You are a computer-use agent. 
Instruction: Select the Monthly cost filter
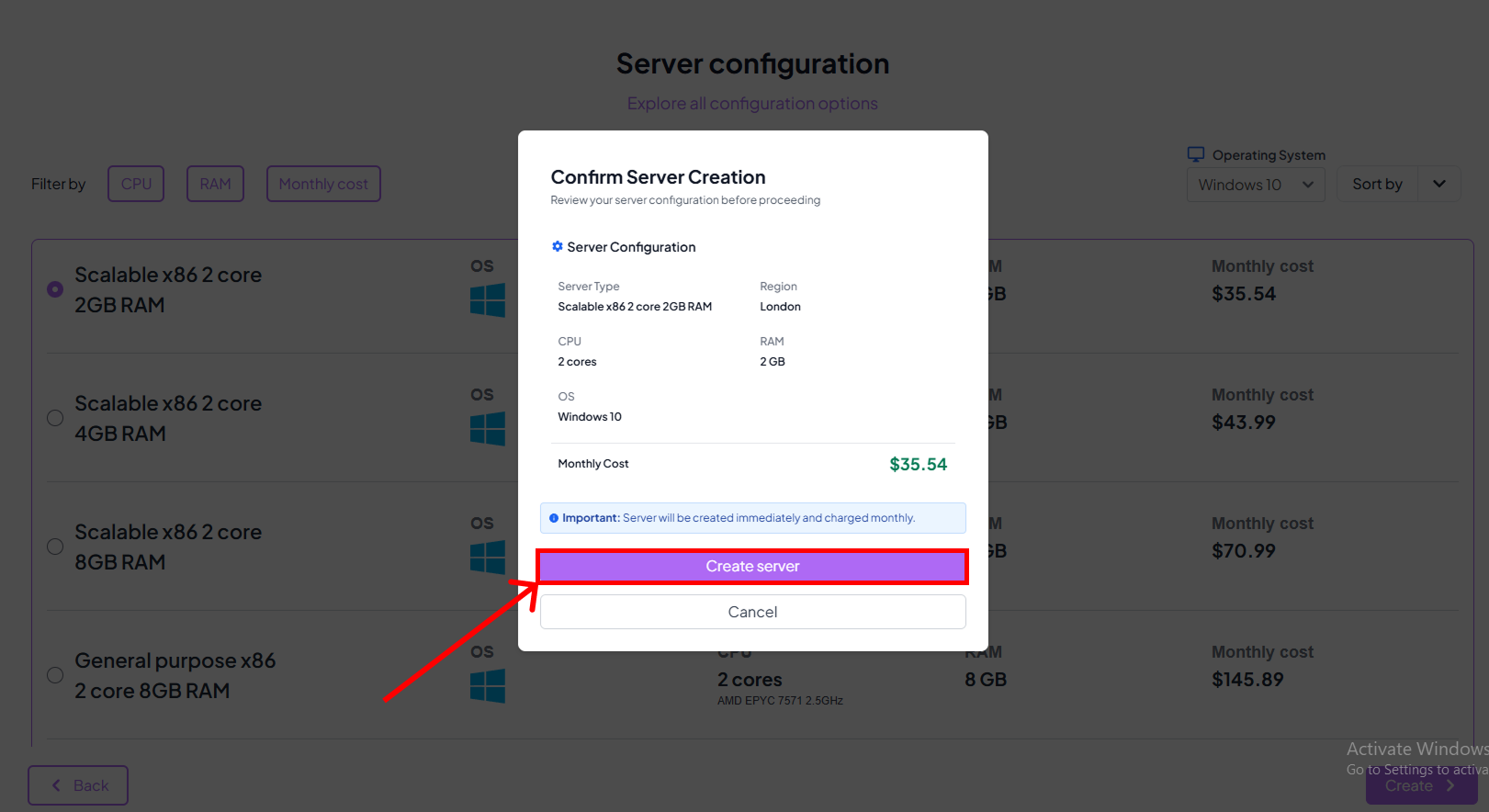click(x=323, y=184)
